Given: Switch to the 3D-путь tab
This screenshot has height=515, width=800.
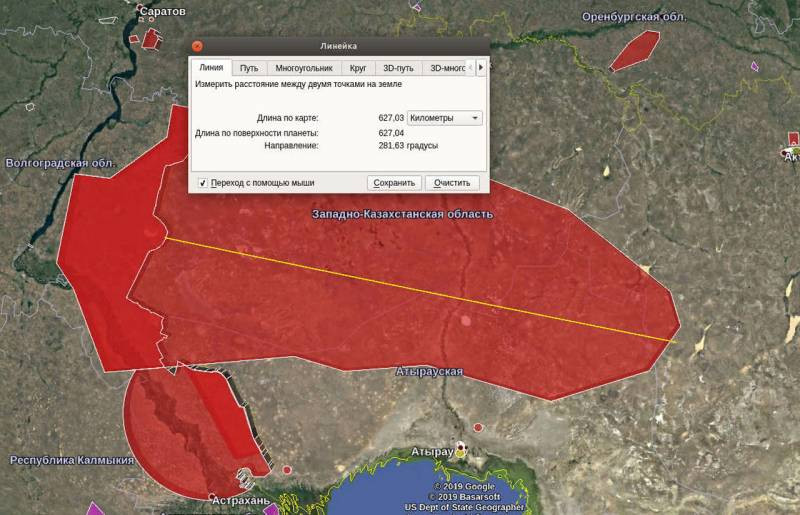Looking at the screenshot, I should coord(397,68).
